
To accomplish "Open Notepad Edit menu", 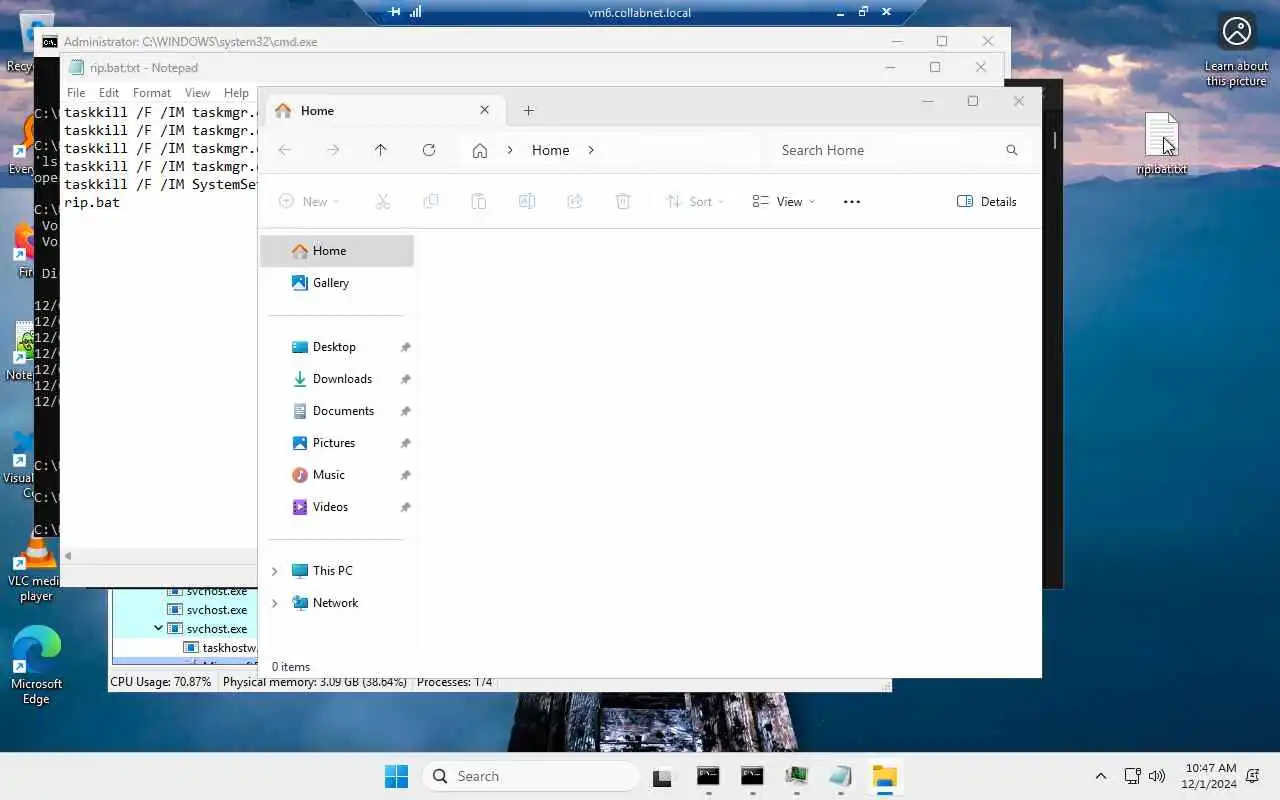I will tap(109, 93).
